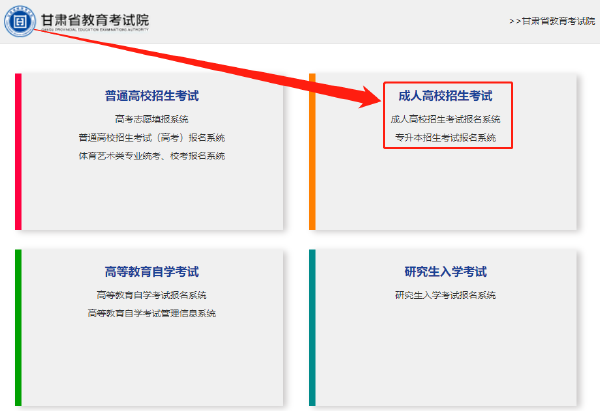Open 研究生入学考试报名系统 link

445,295
